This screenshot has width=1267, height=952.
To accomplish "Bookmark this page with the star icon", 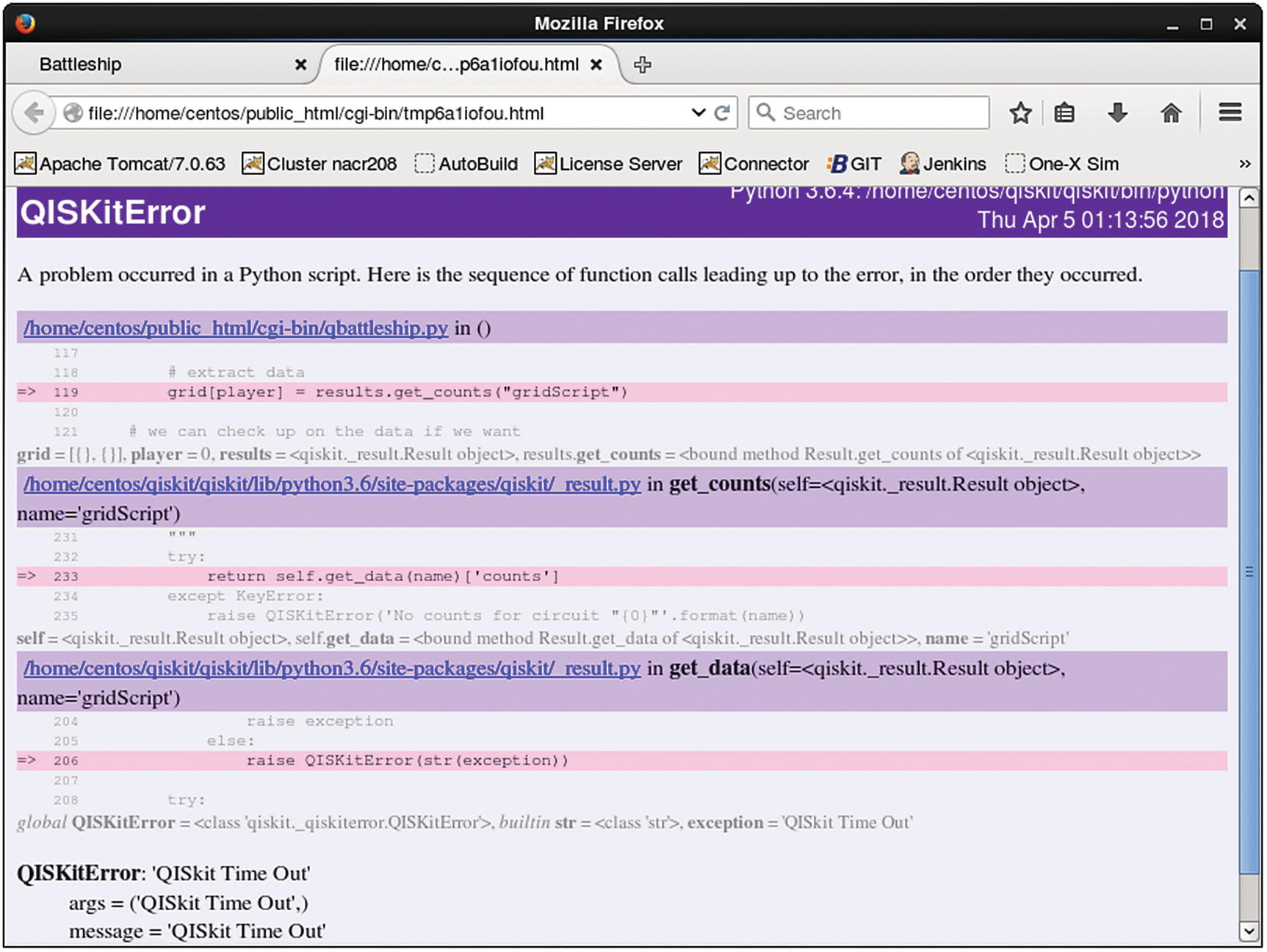I will coord(1020,113).
